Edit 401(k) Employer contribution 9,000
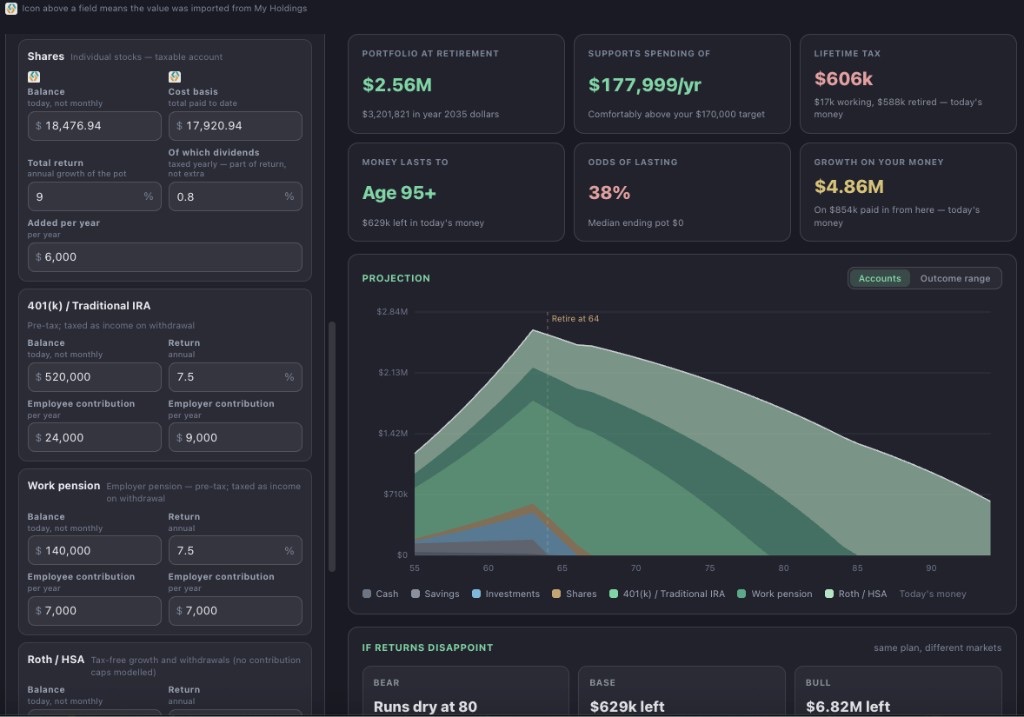The height and width of the screenshot is (717, 1024). tap(235, 438)
